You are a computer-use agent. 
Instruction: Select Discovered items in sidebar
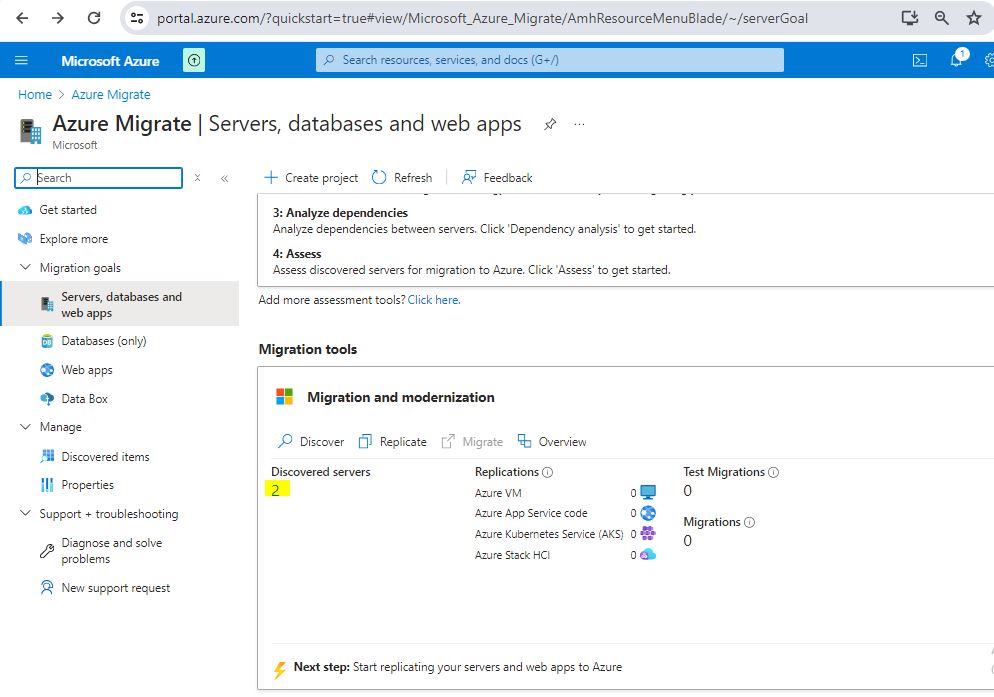coord(105,457)
